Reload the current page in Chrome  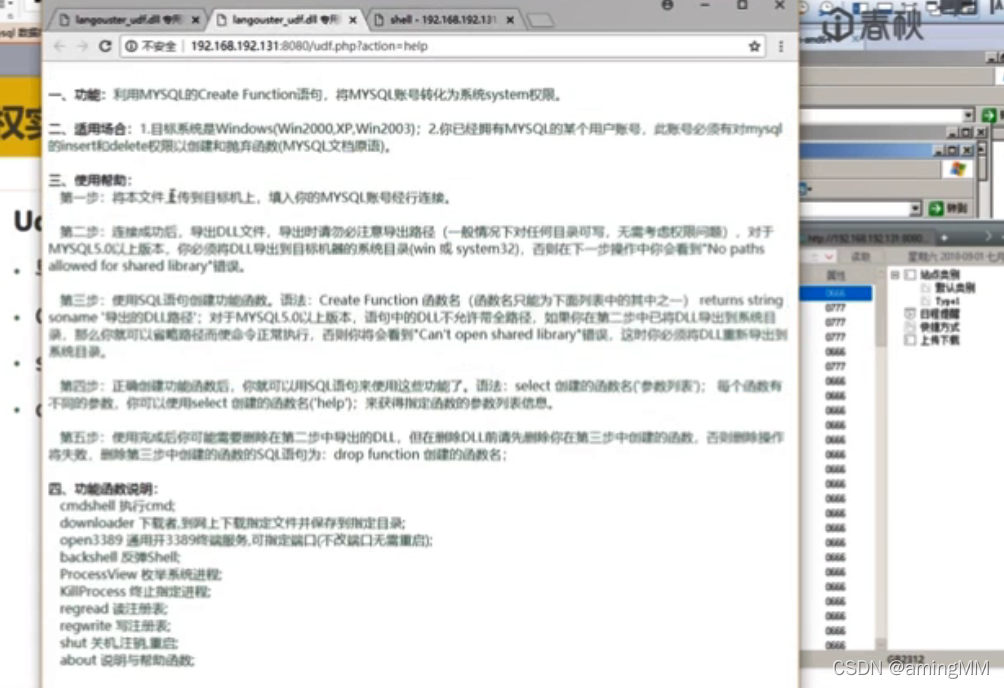tap(107, 45)
